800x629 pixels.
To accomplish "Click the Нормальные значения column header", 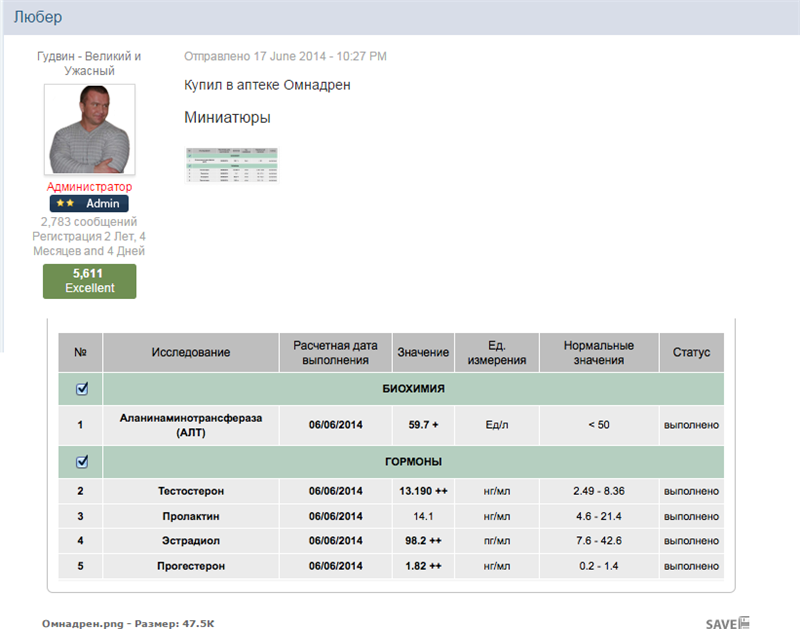I will pyautogui.click(x=598, y=352).
